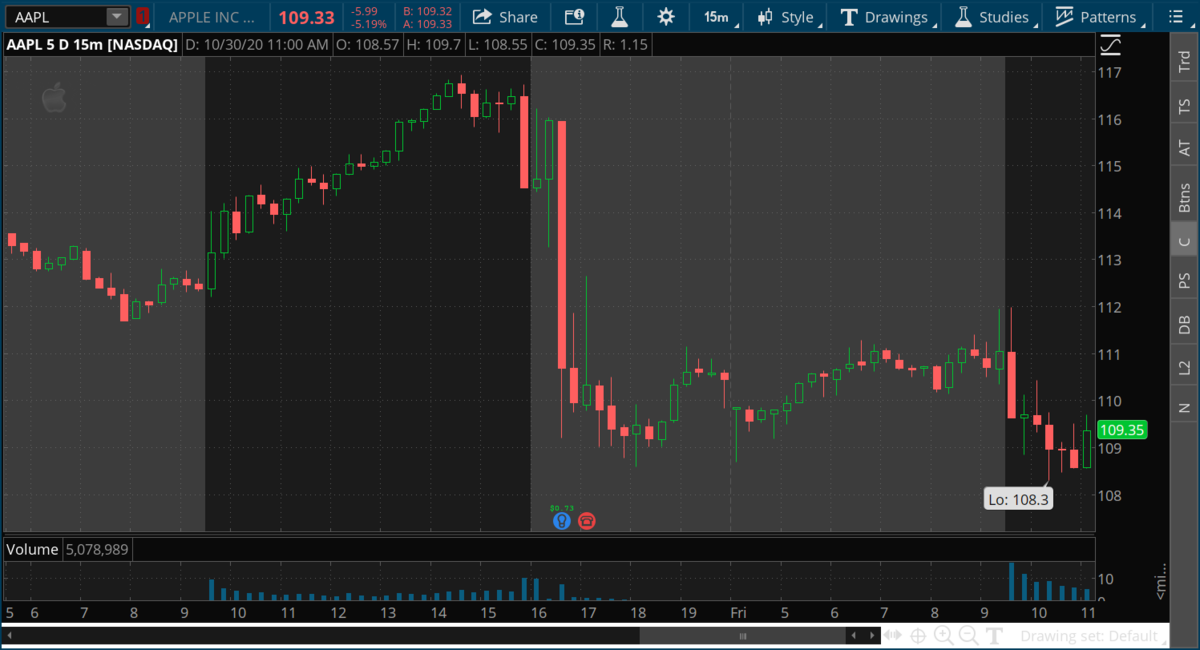Open the Trd sidebar tab
Screen dimensions: 1200x650
[1184, 61]
